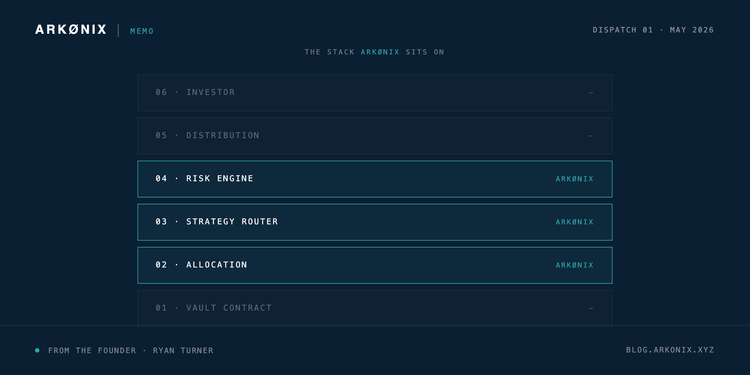750x375 pixels.
Task: Click the ARKØNIX tag in the Allocation row
Action: [574, 265]
